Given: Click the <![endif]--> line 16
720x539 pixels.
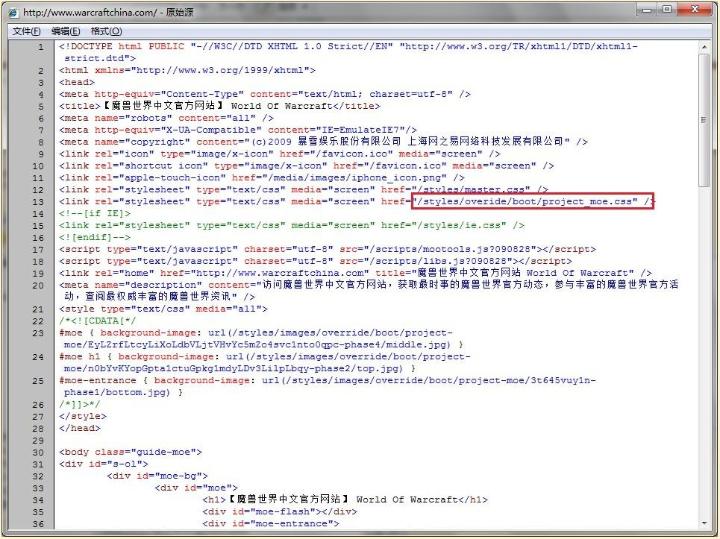Looking at the screenshot, I should (x=95, y=237).
